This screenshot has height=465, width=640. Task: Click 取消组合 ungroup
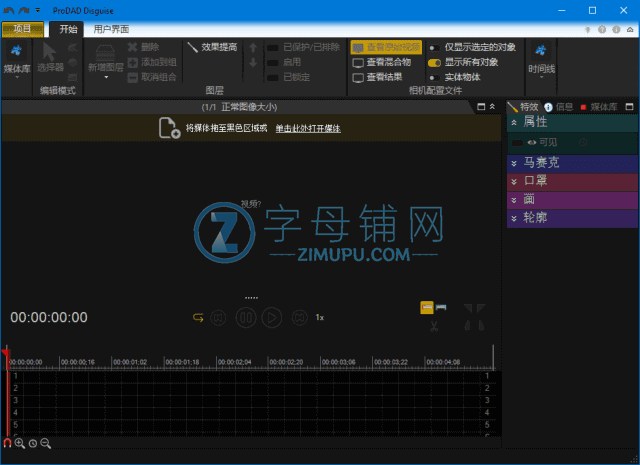tap(152, 77)
